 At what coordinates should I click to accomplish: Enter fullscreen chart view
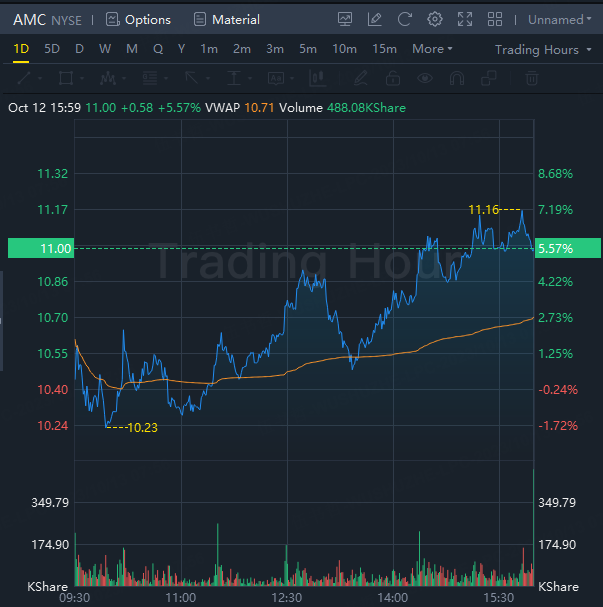tap(464, 19)
